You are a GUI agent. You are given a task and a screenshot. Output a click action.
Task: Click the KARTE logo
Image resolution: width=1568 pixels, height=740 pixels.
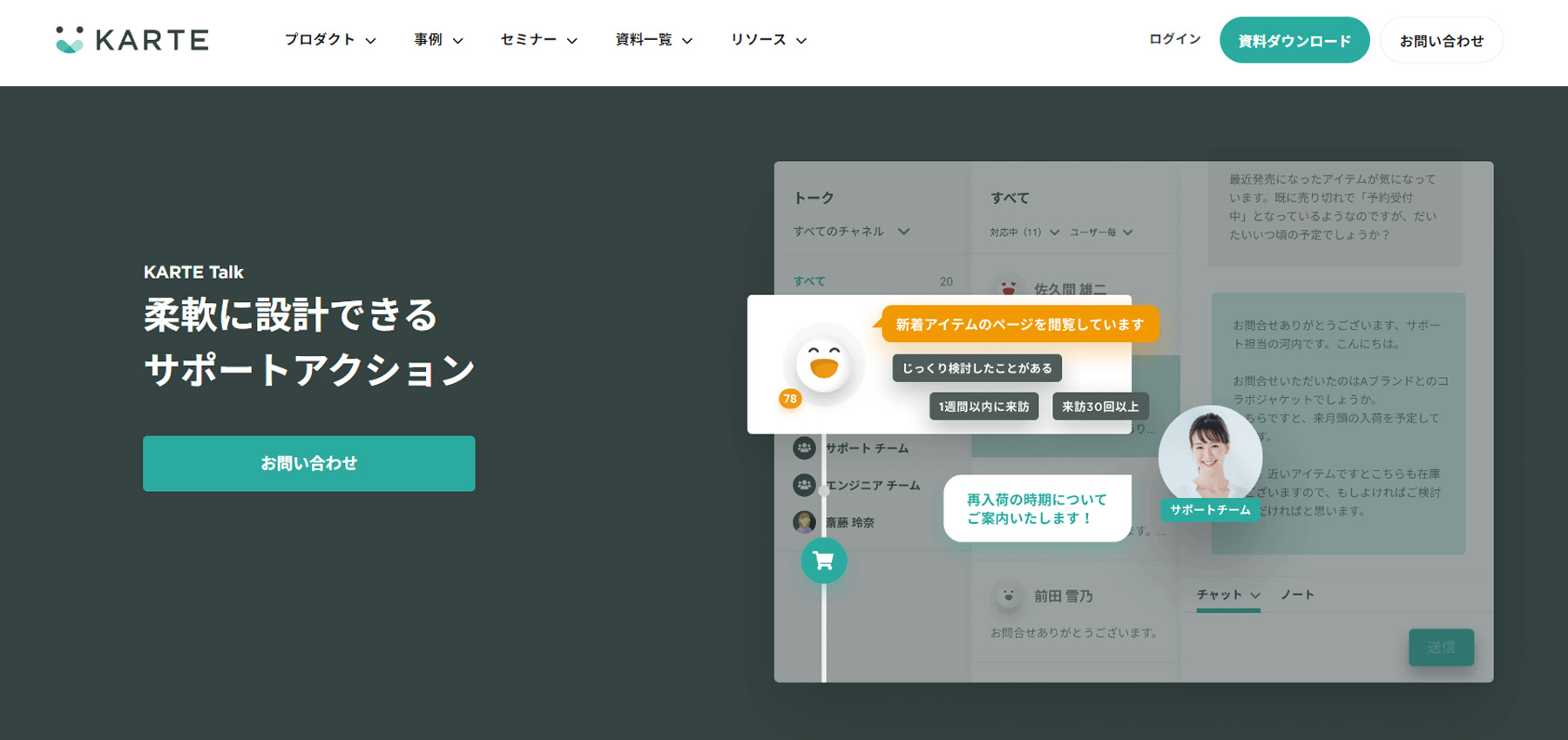click(132, 40)
